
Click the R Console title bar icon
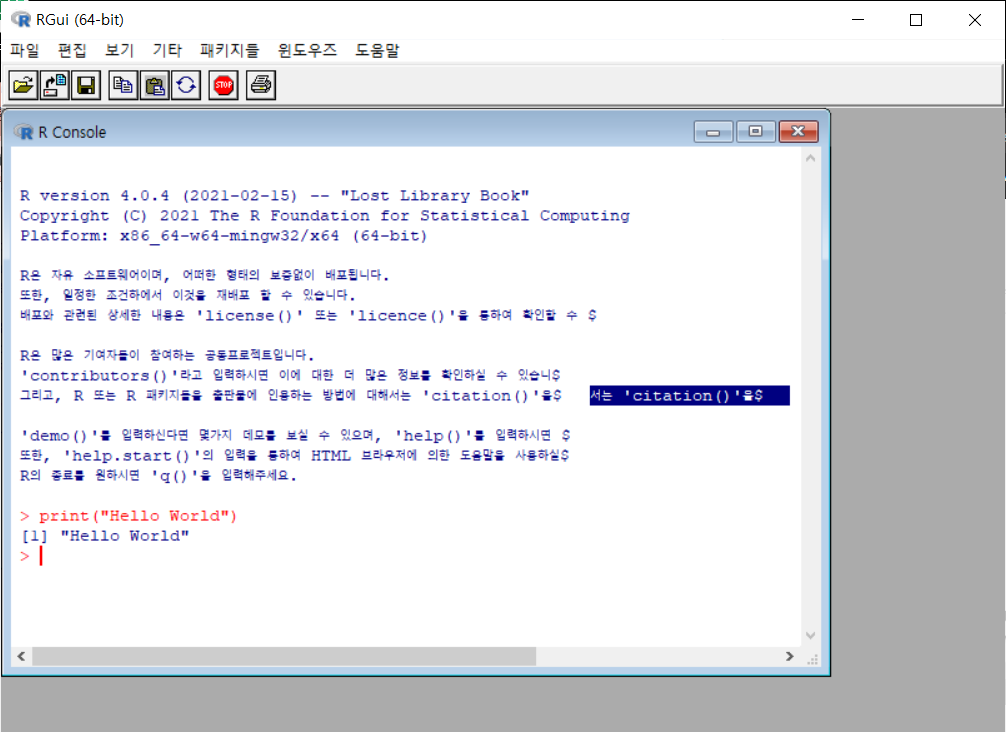tap(24, 132)
